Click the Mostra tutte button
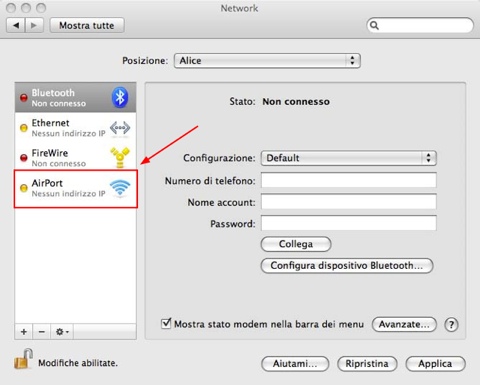 point(87,25)
